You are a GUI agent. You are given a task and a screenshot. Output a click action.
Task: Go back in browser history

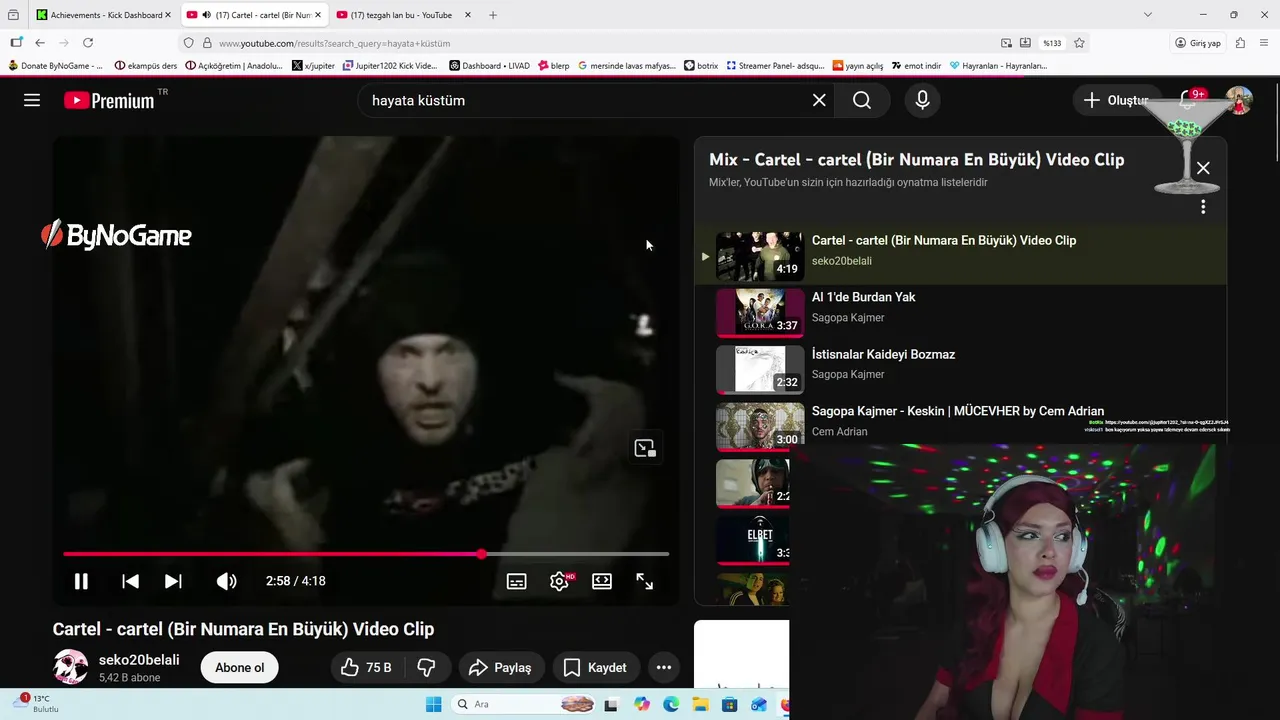(40, 43)
